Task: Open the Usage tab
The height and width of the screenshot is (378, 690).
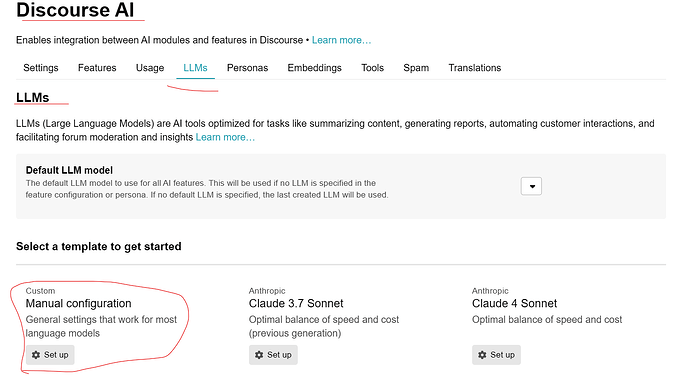Action: coord(150,68)
